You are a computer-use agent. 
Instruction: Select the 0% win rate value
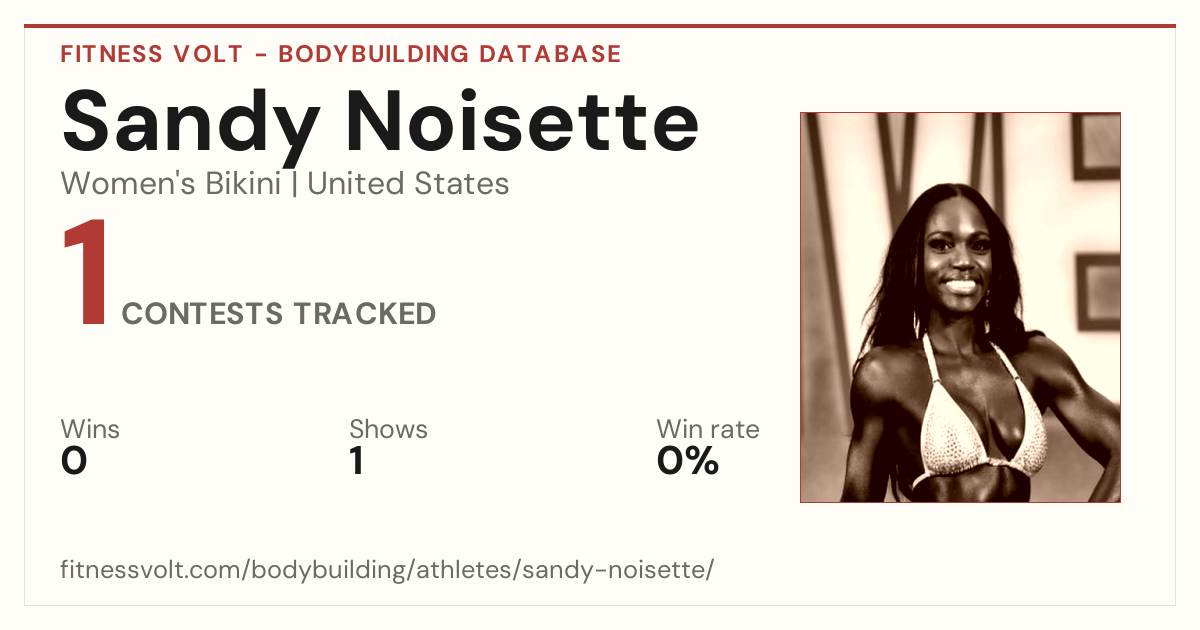point(688,461)
